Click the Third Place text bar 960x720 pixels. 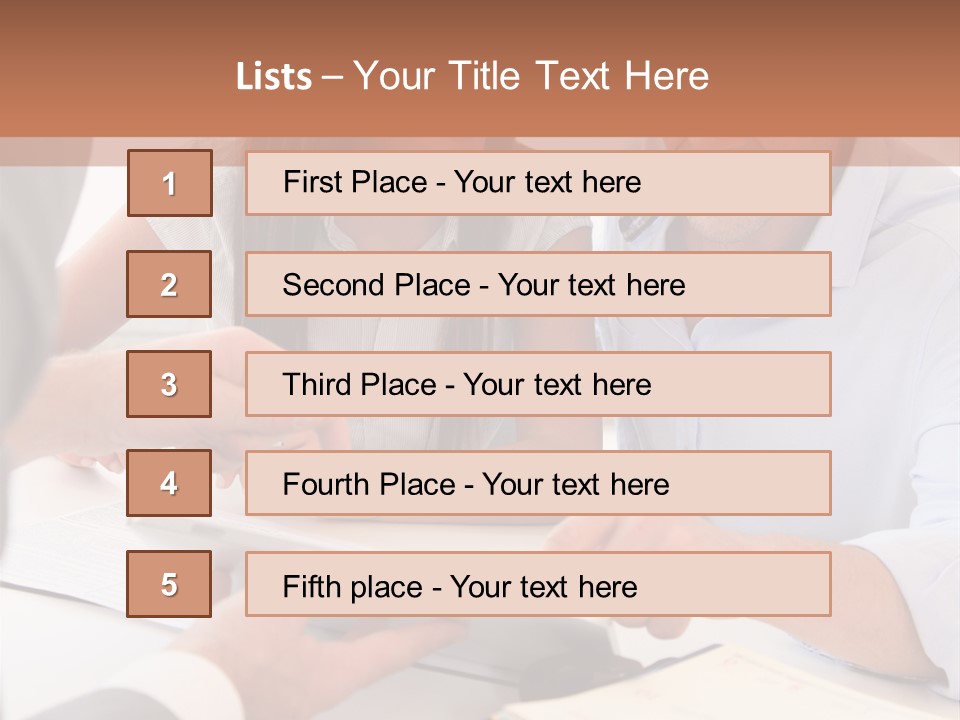point(538,384)
